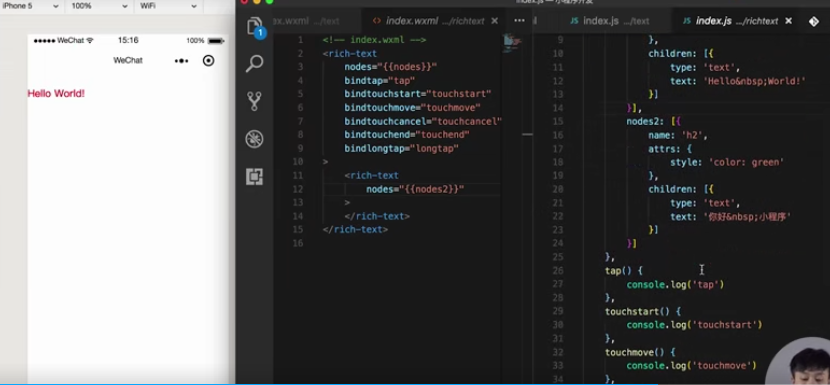Screen dimensions: 830x385
Task: Open the Search magnifier in activity bar
Action: click(255, 64)
